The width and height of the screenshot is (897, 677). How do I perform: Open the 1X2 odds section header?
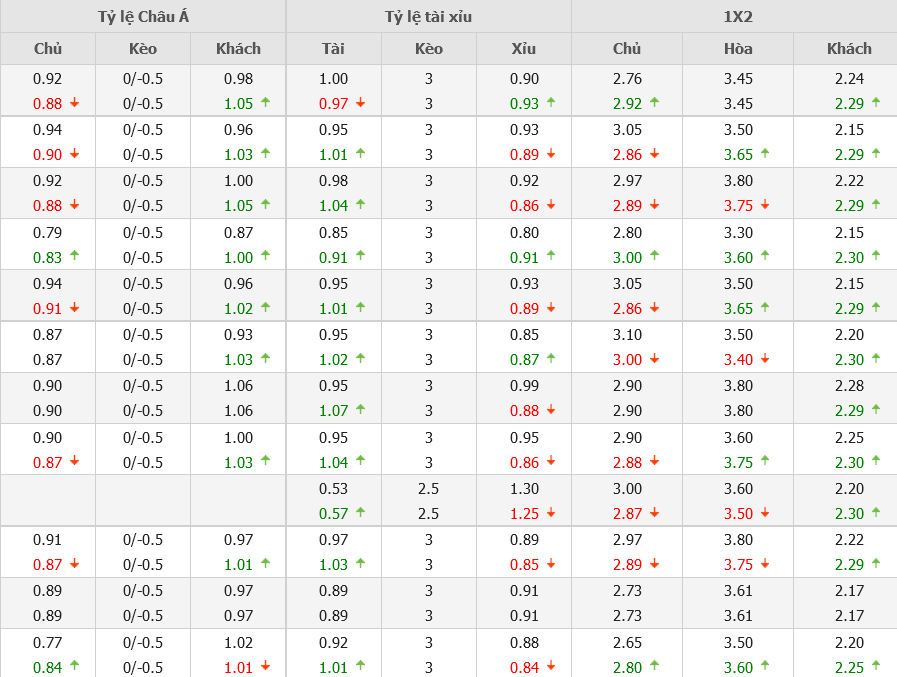coord(733,16)
